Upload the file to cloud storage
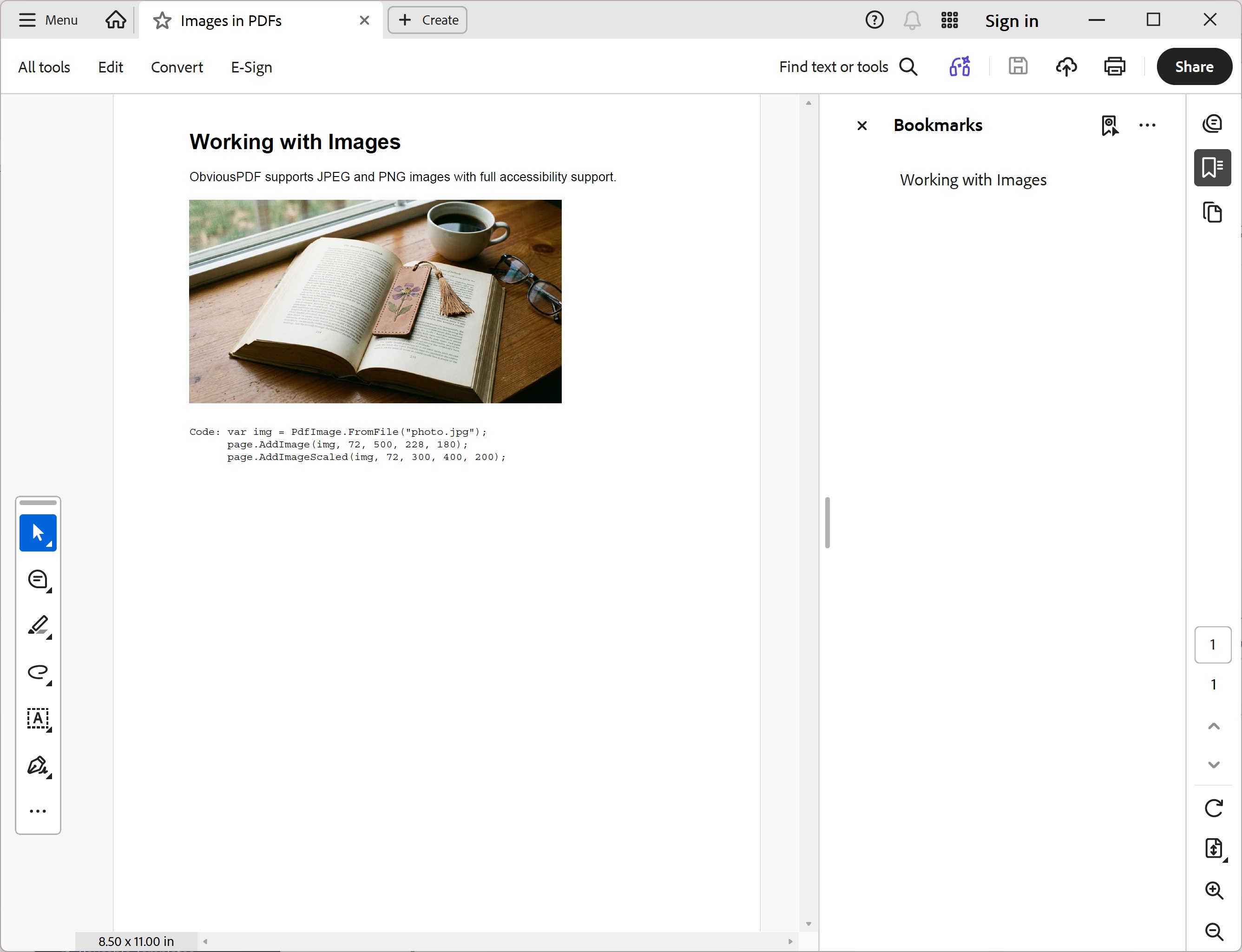The image size is (1242, 952). [1066, 66]
